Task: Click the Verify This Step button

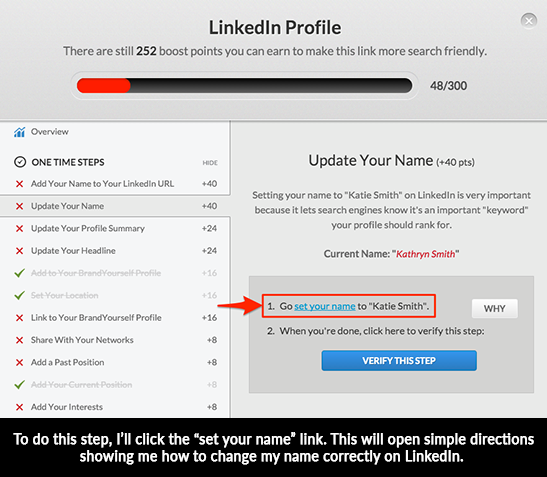Action: 399,360
